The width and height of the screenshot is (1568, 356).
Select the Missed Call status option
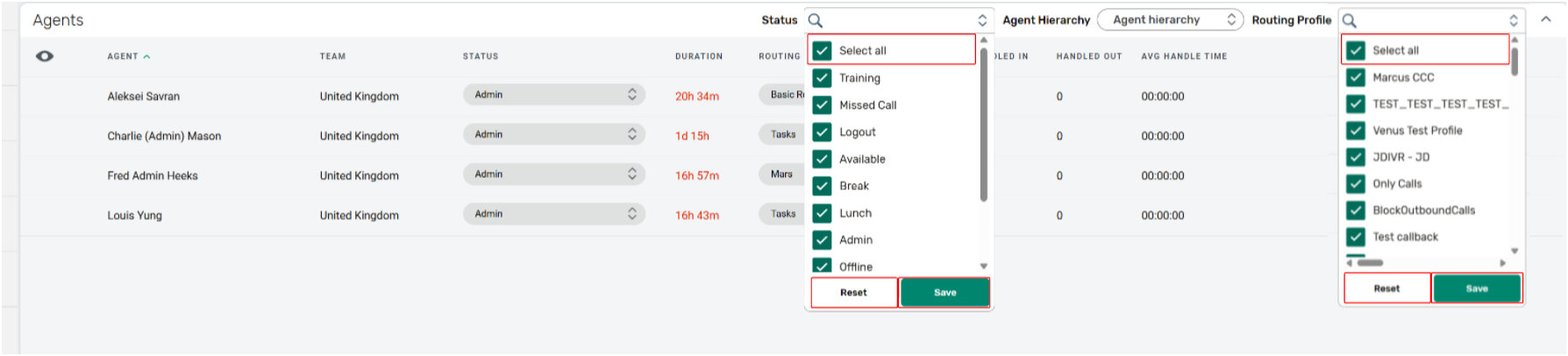click(867, 105)
